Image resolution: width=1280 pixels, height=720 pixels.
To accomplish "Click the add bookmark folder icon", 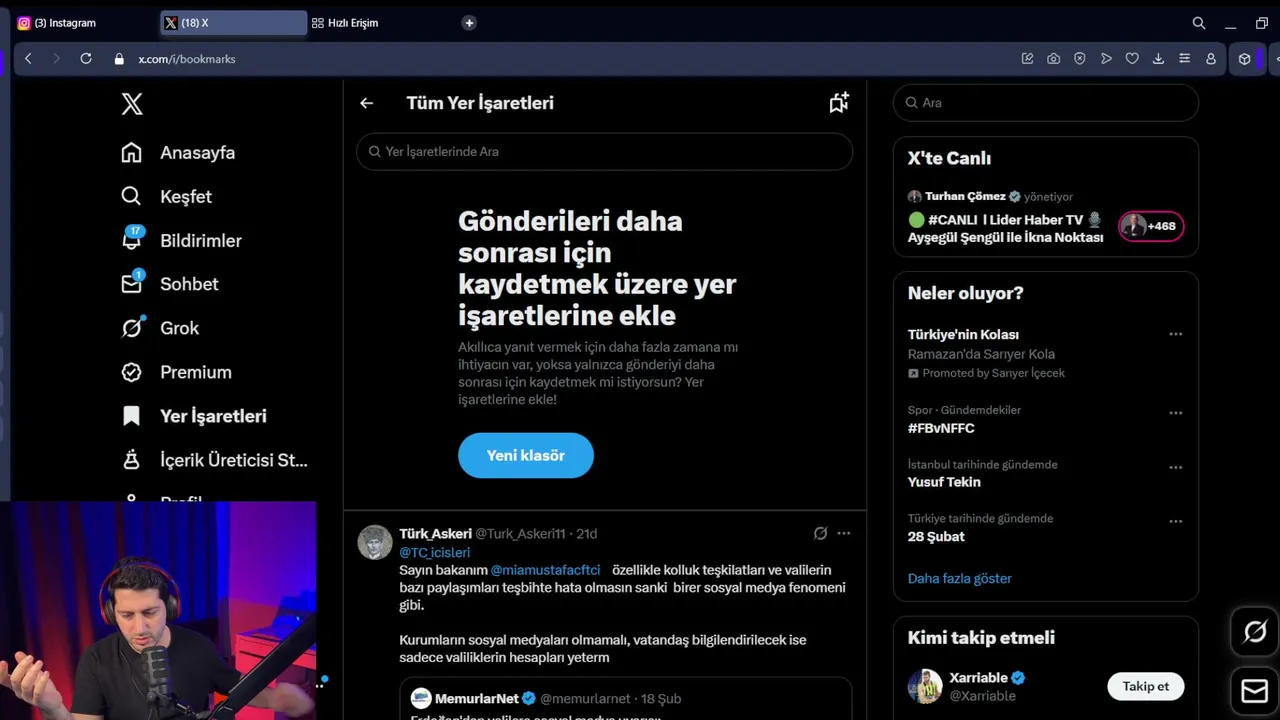I will 839,103.
